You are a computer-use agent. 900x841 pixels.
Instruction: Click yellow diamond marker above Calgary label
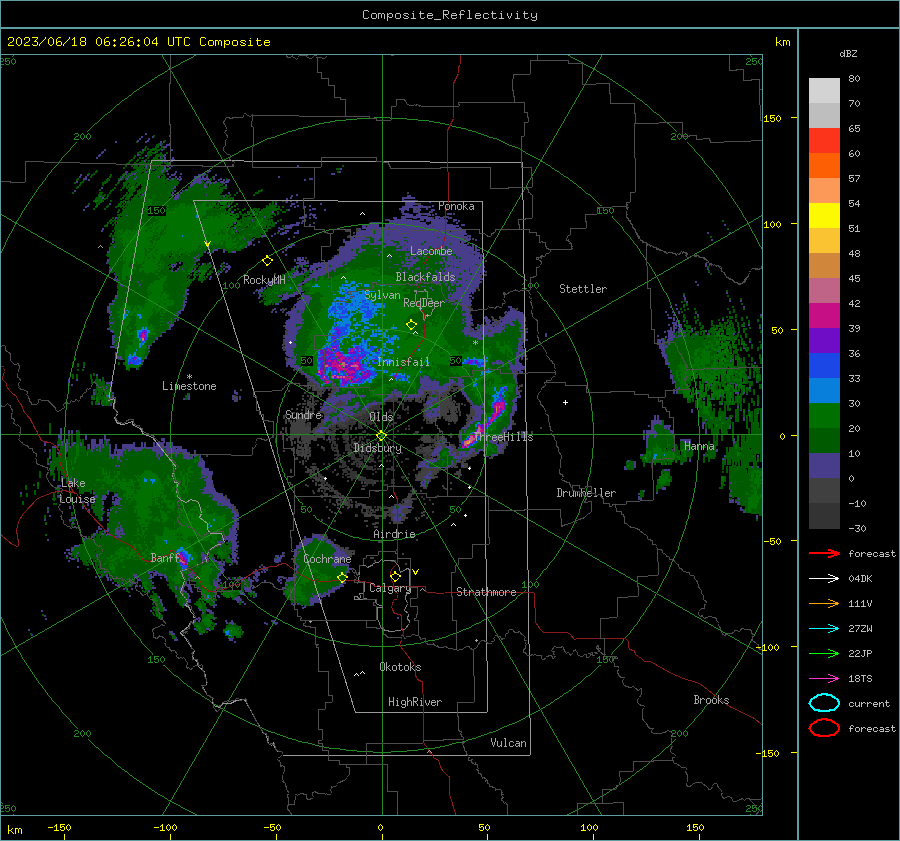click(x=395, y=576)
